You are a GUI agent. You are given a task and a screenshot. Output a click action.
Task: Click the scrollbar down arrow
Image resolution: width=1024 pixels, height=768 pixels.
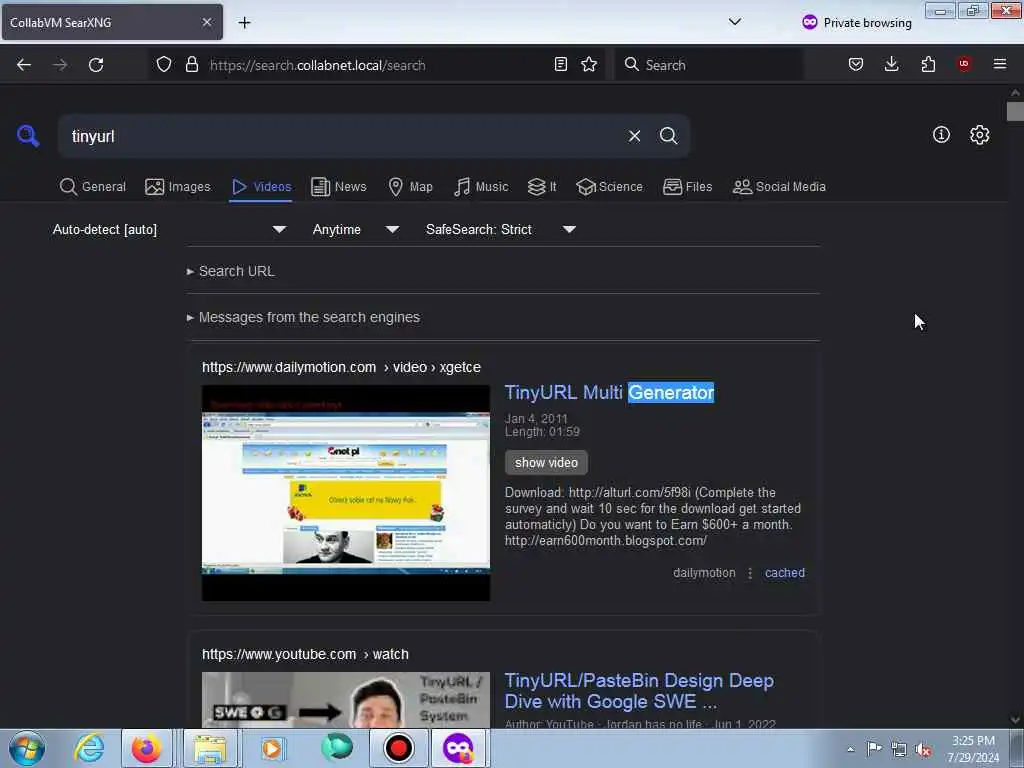1014,720
